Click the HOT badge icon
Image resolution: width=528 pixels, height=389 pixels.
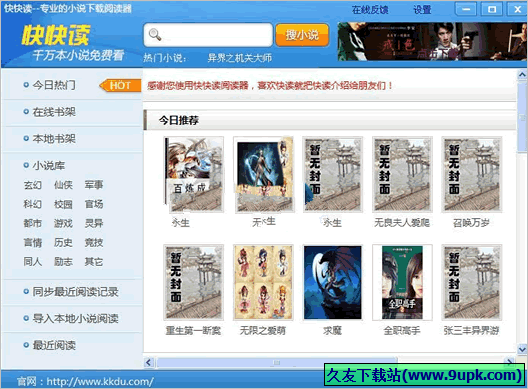[120, 86]
